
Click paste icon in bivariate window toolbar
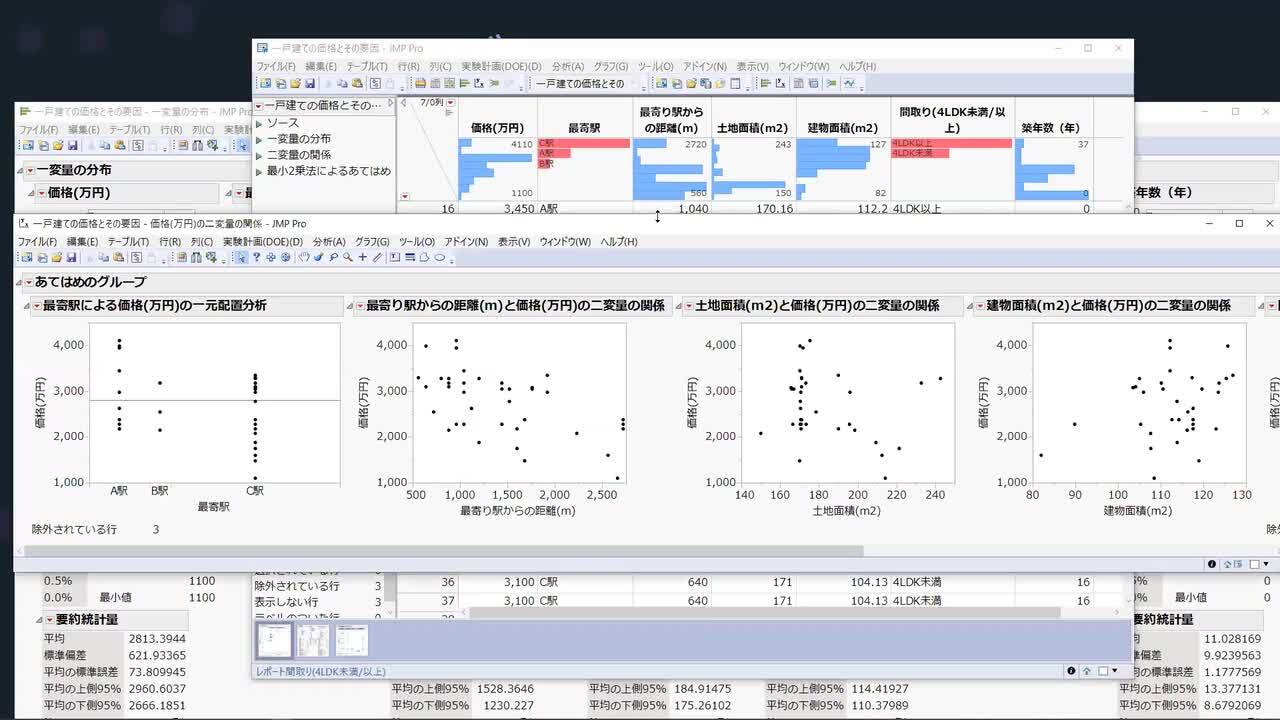pos(118,257)
